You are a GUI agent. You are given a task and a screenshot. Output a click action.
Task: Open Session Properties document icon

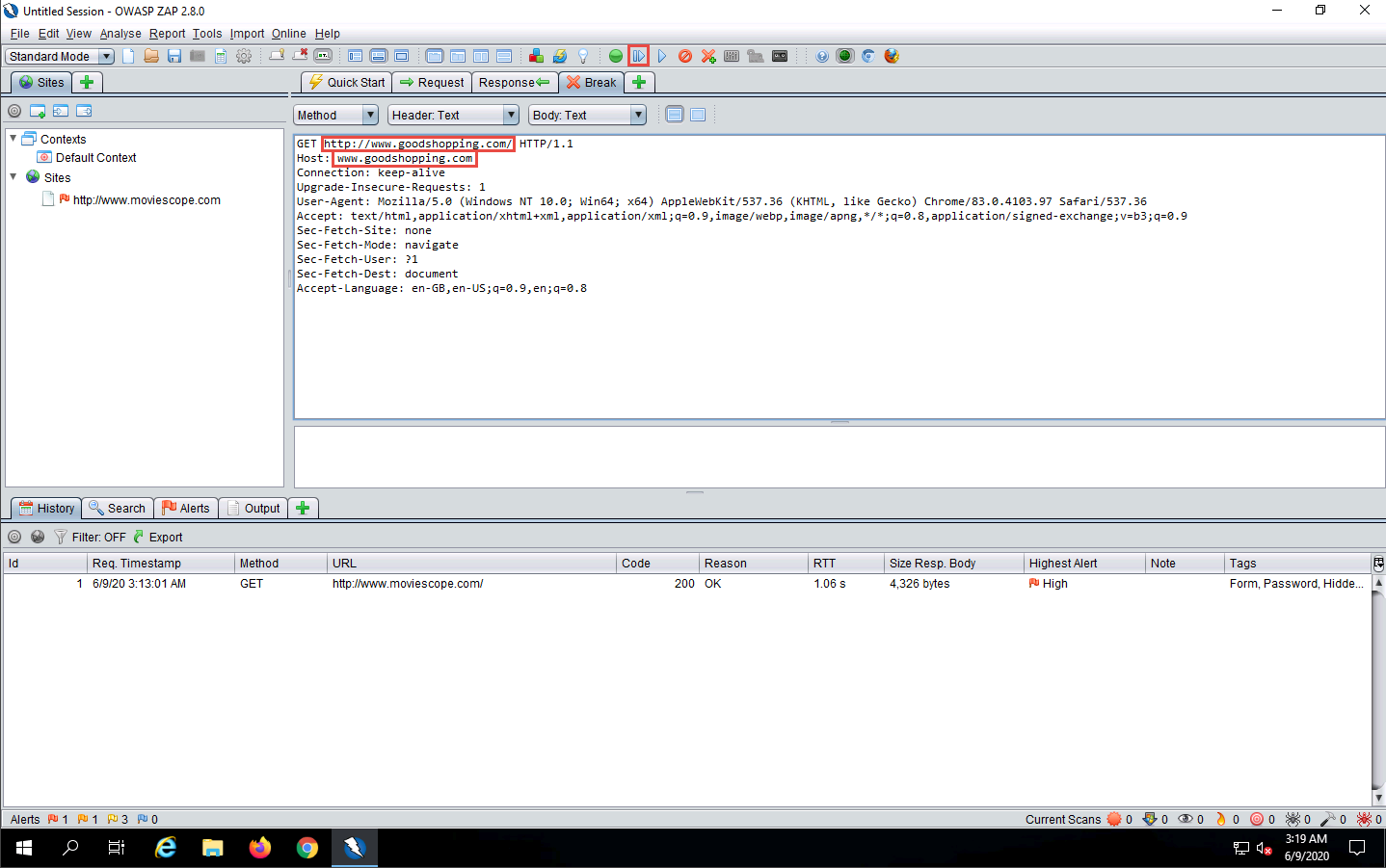click(x=221, y=56)
